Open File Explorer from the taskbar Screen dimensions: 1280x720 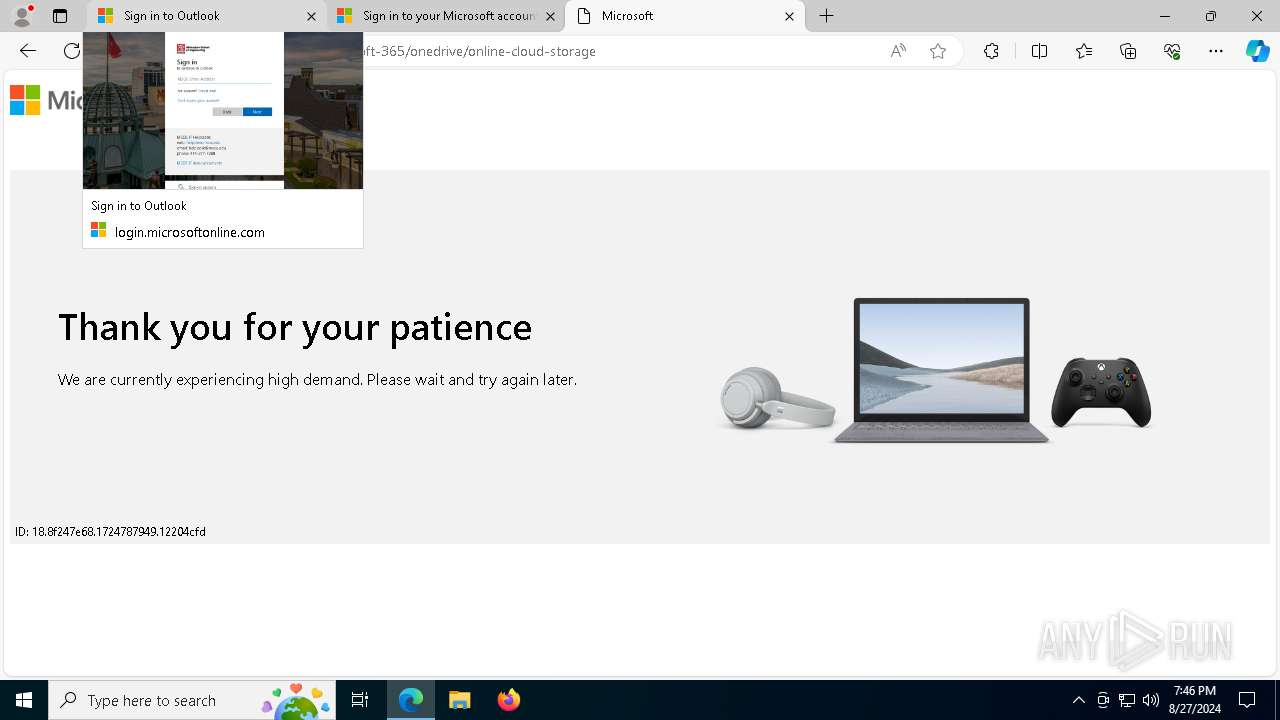point(460,700)
